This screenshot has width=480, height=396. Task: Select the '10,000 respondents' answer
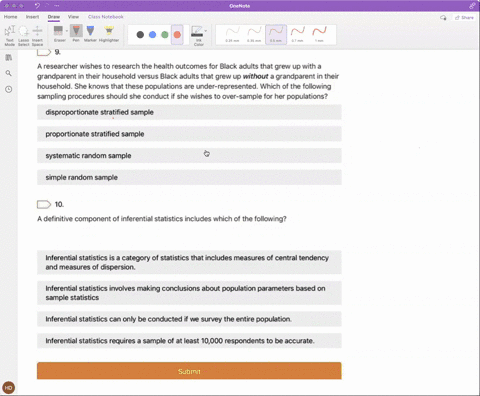pyautogui.click(x=189, y=341)
